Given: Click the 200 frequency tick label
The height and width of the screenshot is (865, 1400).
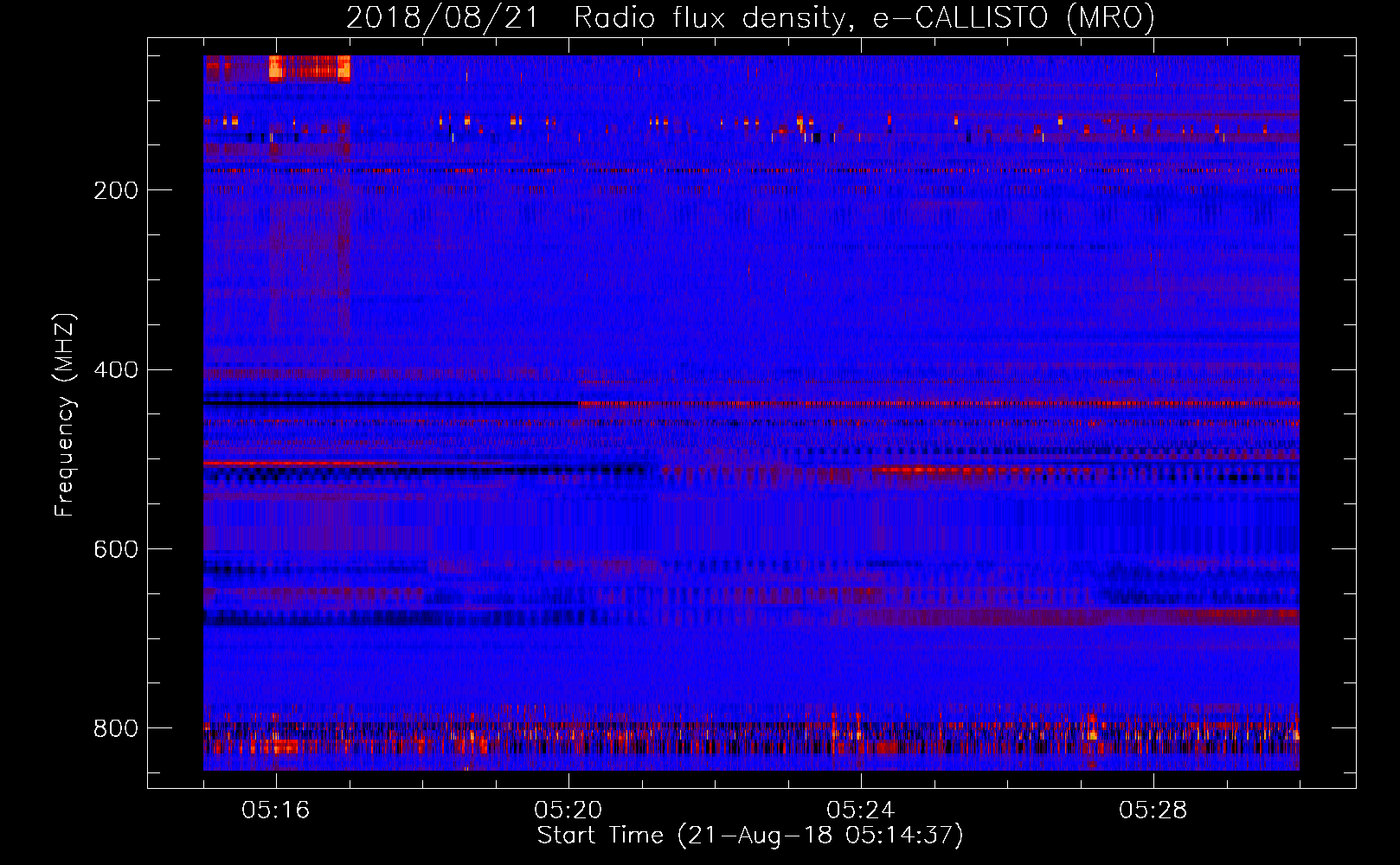Looking at the screenshot, I should point(116,190).
